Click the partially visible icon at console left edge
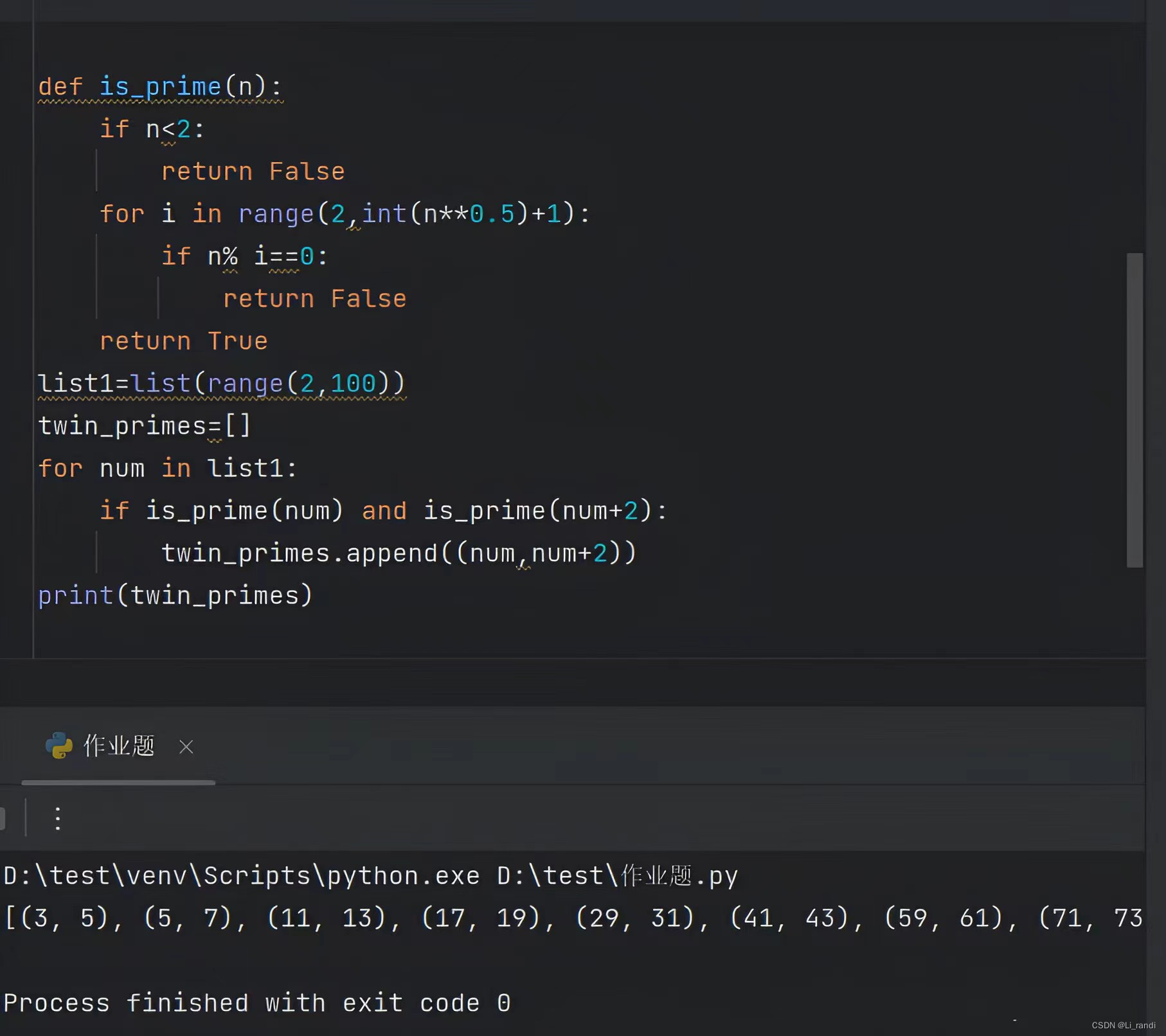 point(4,818)
